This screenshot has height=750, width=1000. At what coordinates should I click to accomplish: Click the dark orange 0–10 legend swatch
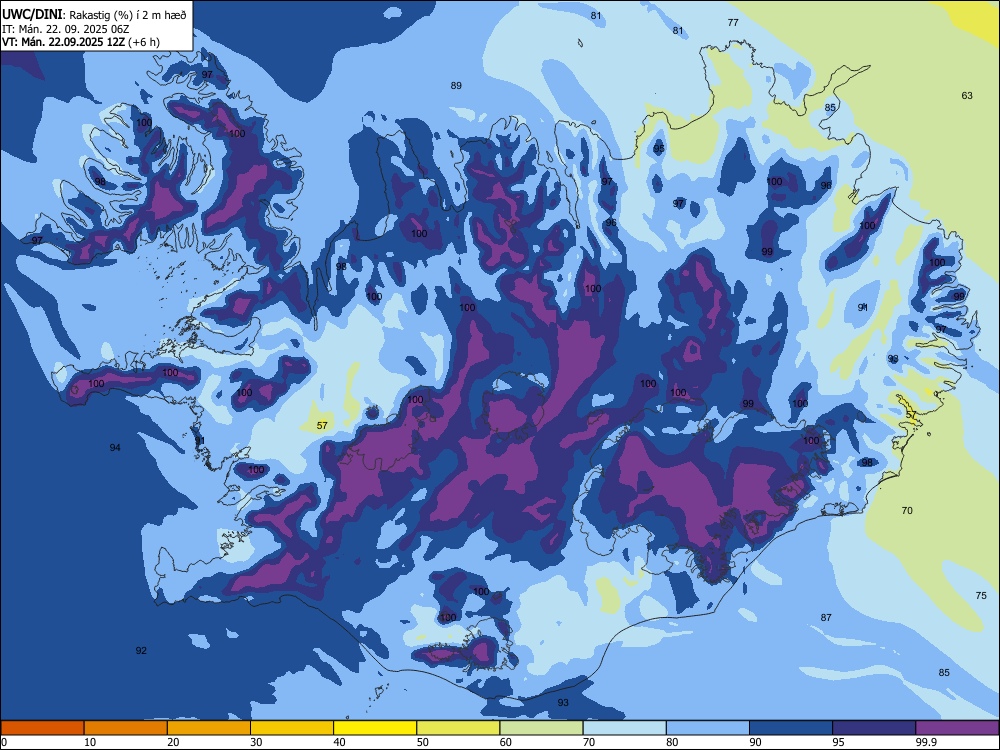42,728
